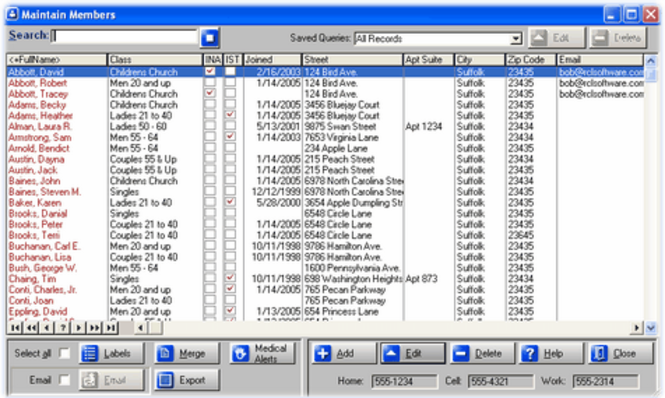
Task: Click the greyed Email button
Action: (112, 380)
